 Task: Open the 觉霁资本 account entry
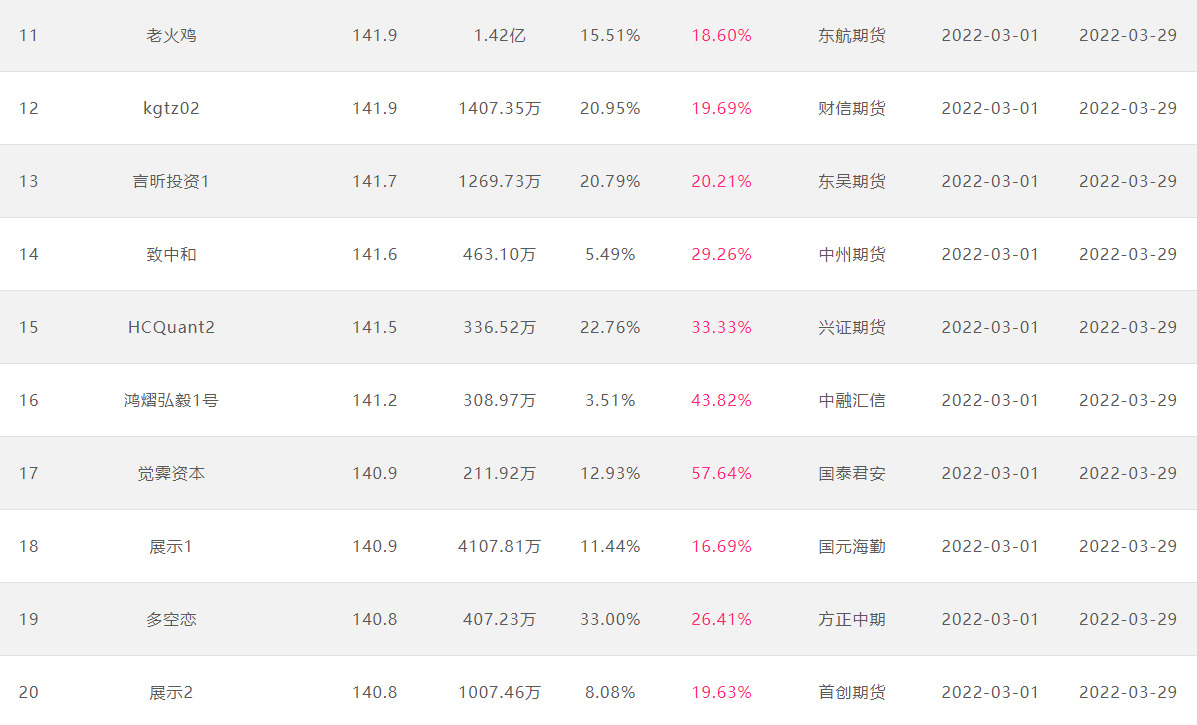point(171,473)
